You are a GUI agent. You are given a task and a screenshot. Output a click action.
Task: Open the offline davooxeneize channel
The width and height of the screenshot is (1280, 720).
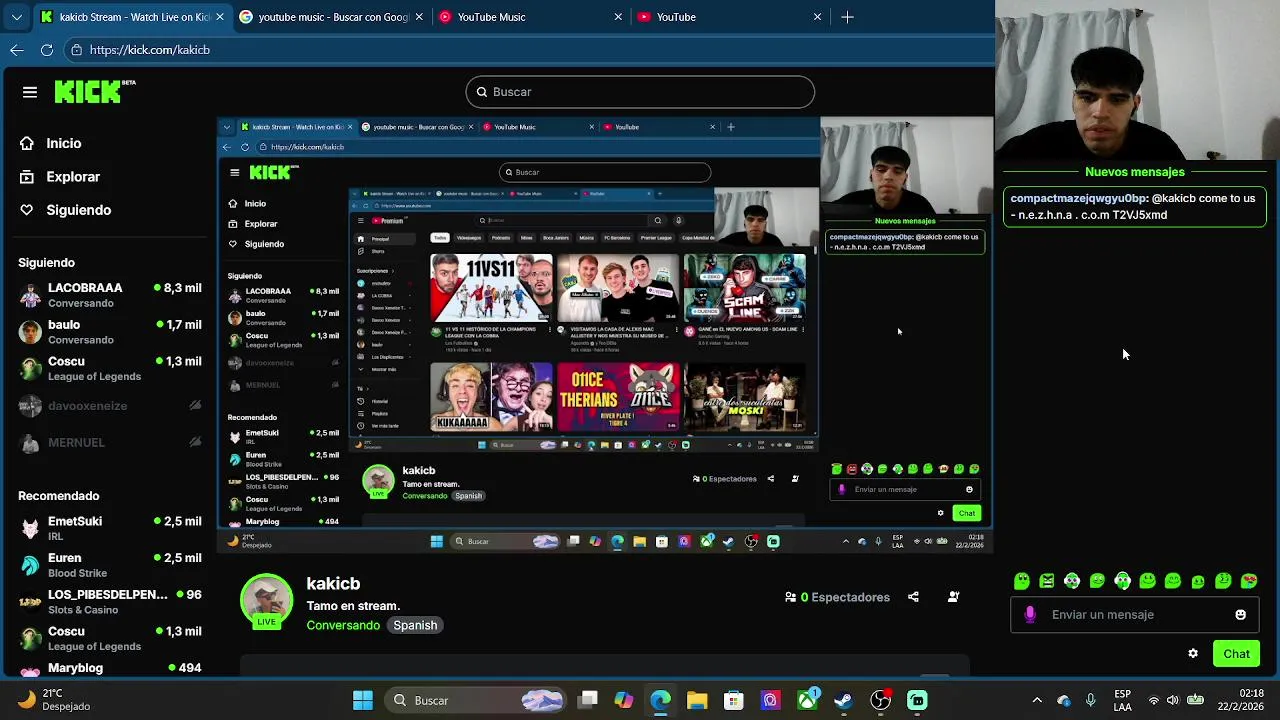[110, 406]
